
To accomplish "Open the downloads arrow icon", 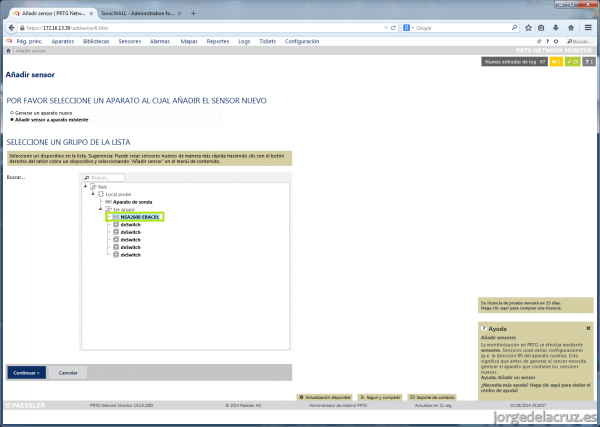I will coord(556,28).
